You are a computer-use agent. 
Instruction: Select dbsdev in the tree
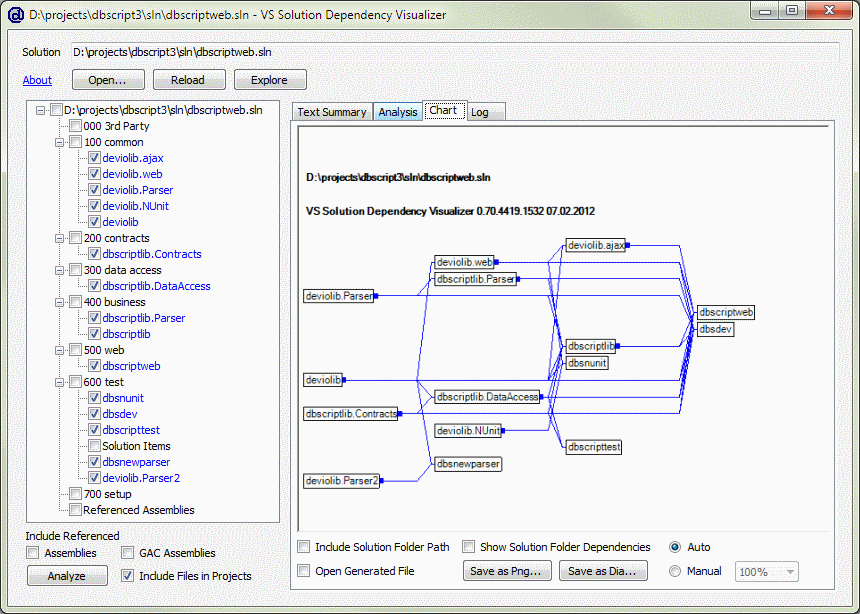(120, 414)
